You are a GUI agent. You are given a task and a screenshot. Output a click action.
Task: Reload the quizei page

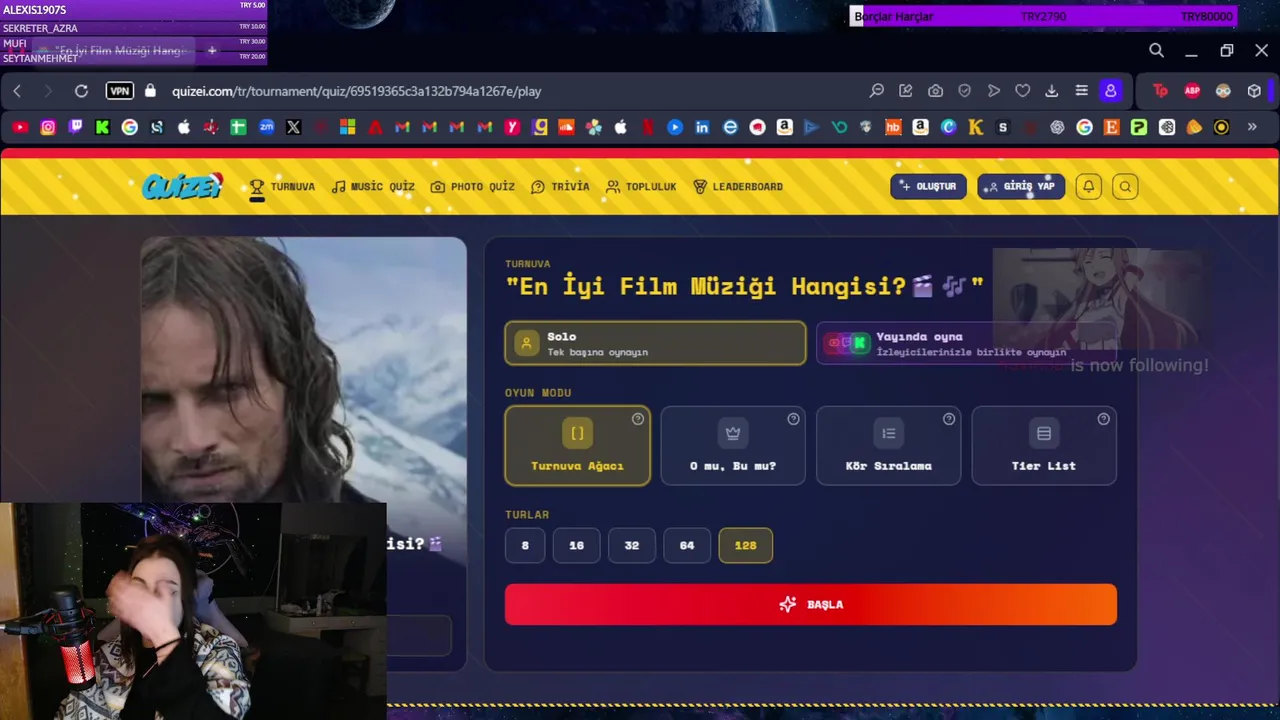(x=81, y=91)
